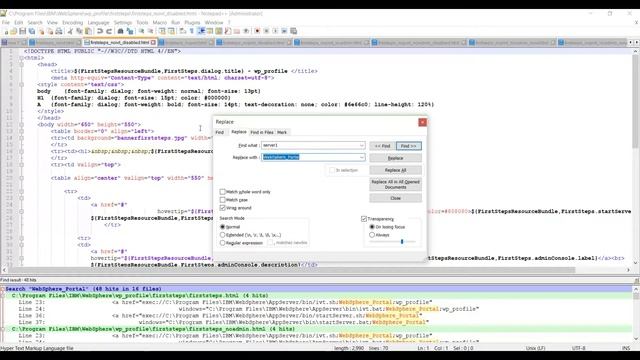640x360 pixels.
Task: Toggle the highlighted indent guide icon
Action: (x=201, y=31)
